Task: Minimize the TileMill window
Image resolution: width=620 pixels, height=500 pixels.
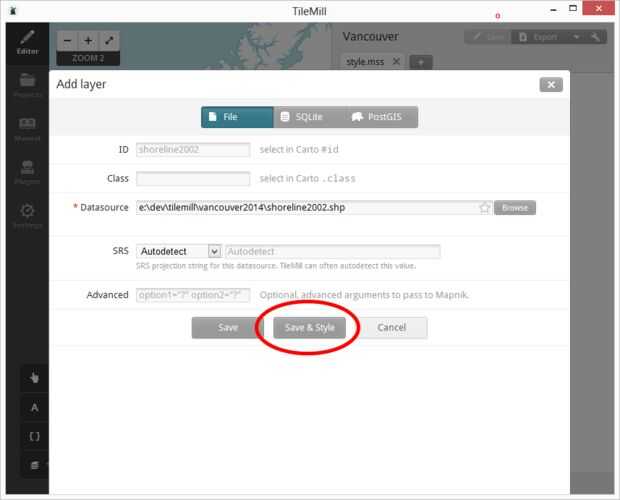Action: point(554,9)
